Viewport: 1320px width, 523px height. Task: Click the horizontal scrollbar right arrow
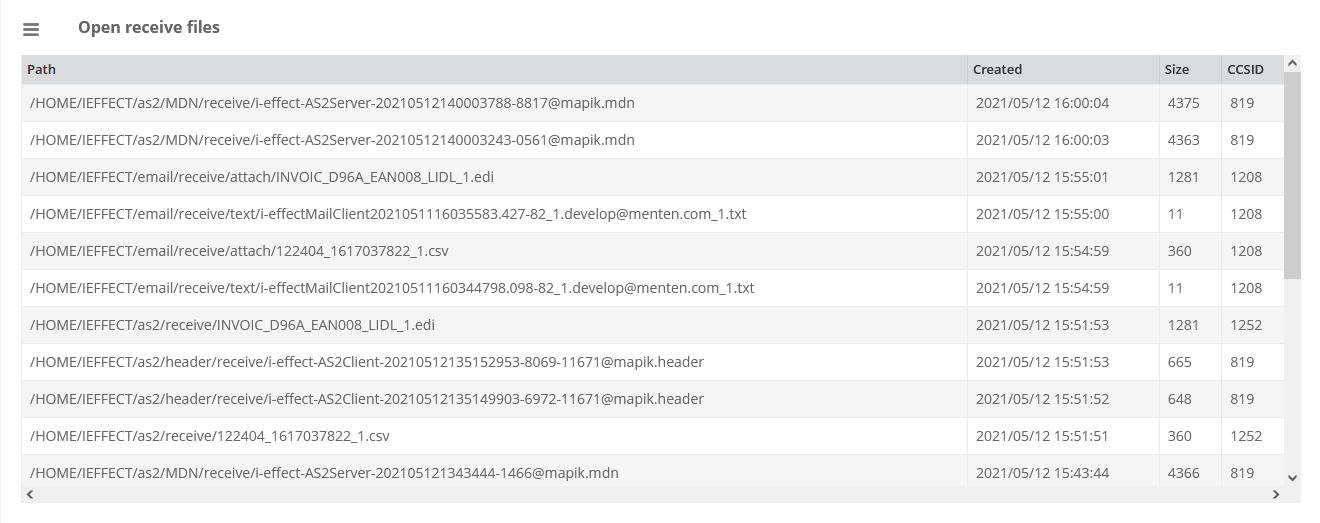[x=1276, y=494]
